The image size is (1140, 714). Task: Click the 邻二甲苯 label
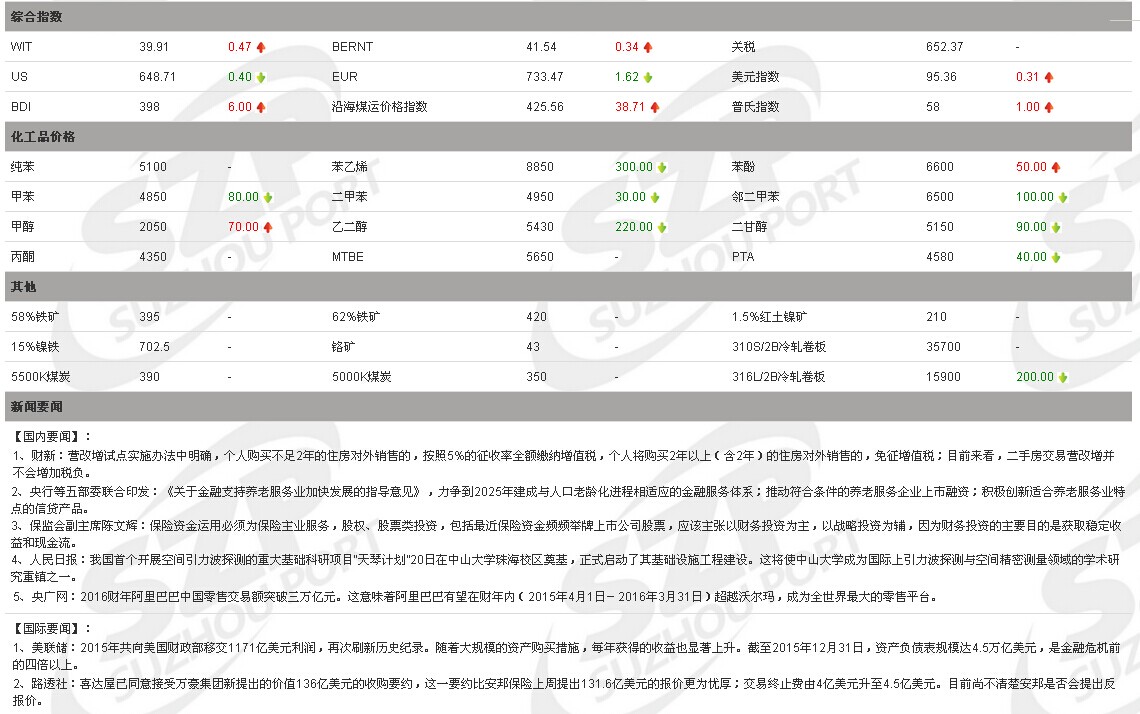point(755,196)
